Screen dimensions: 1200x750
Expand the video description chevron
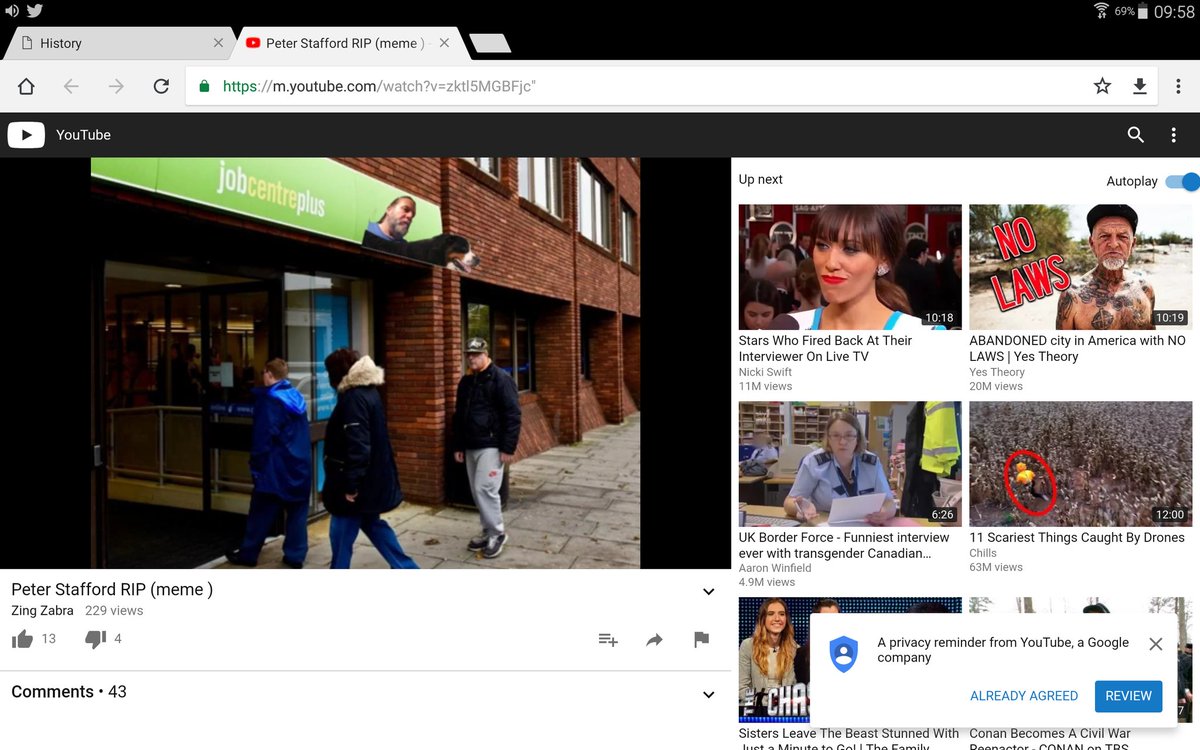(x=708, y=592)
